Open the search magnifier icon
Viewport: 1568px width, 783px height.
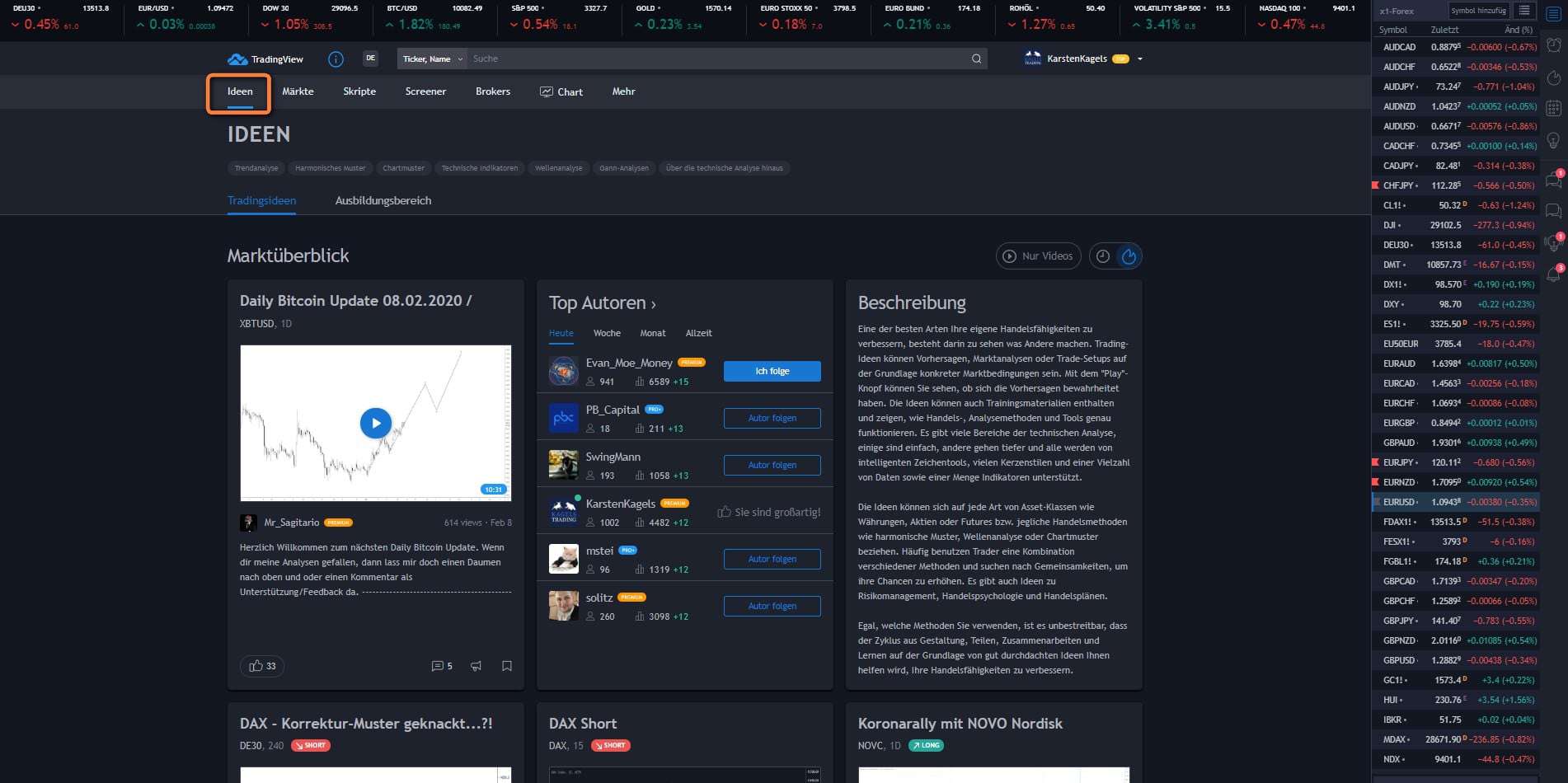point(975,59)
